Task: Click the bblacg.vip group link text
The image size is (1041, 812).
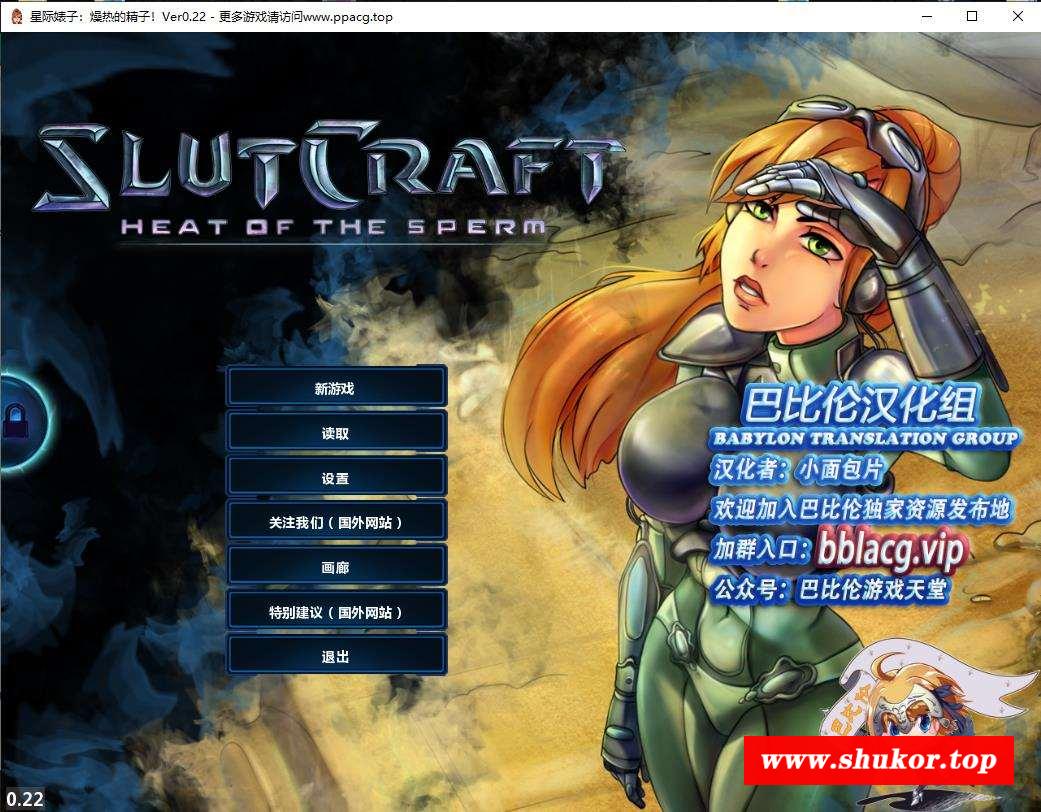Action: click(891, 549)
